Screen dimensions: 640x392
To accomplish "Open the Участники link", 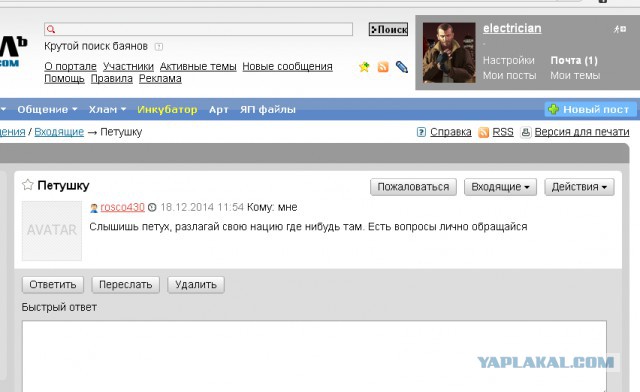I will [128, 66].
